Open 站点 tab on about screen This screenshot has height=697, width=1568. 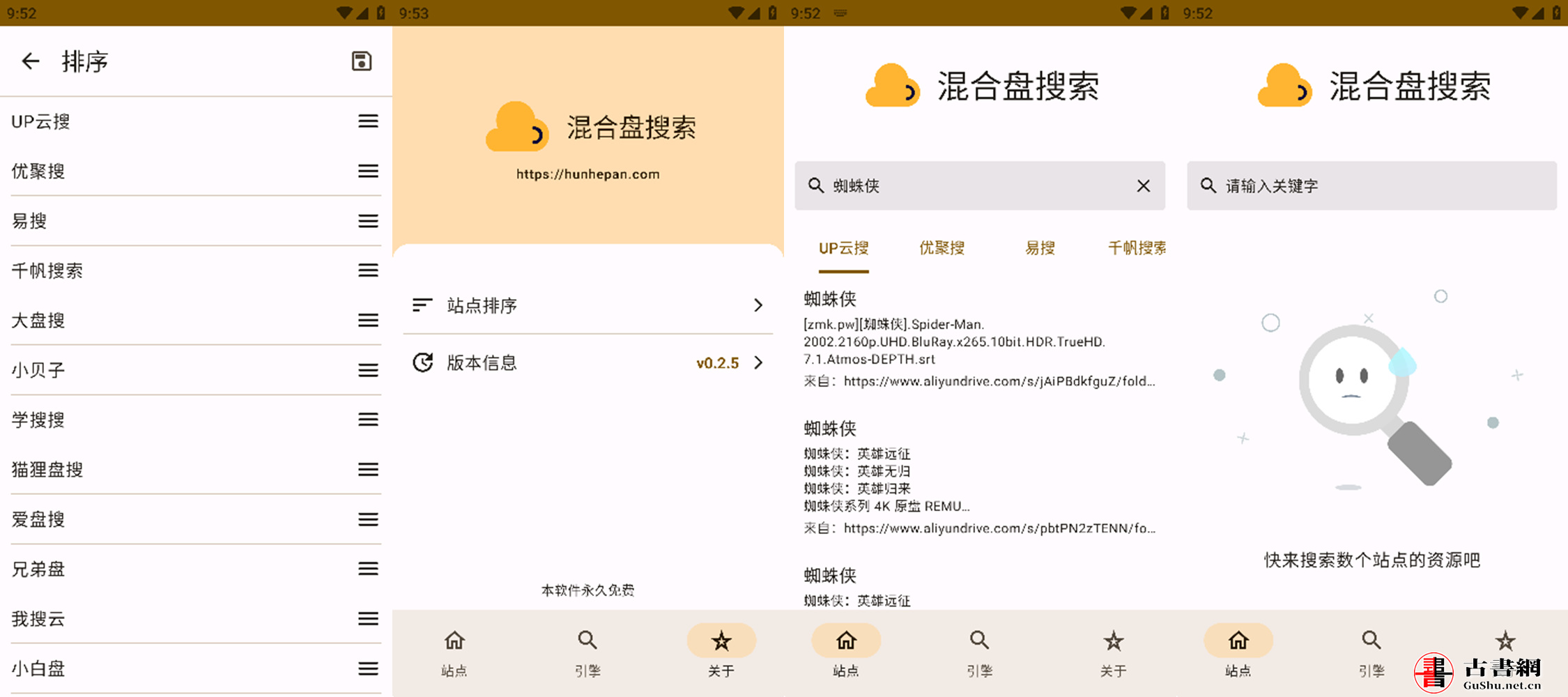coord(454,654)
